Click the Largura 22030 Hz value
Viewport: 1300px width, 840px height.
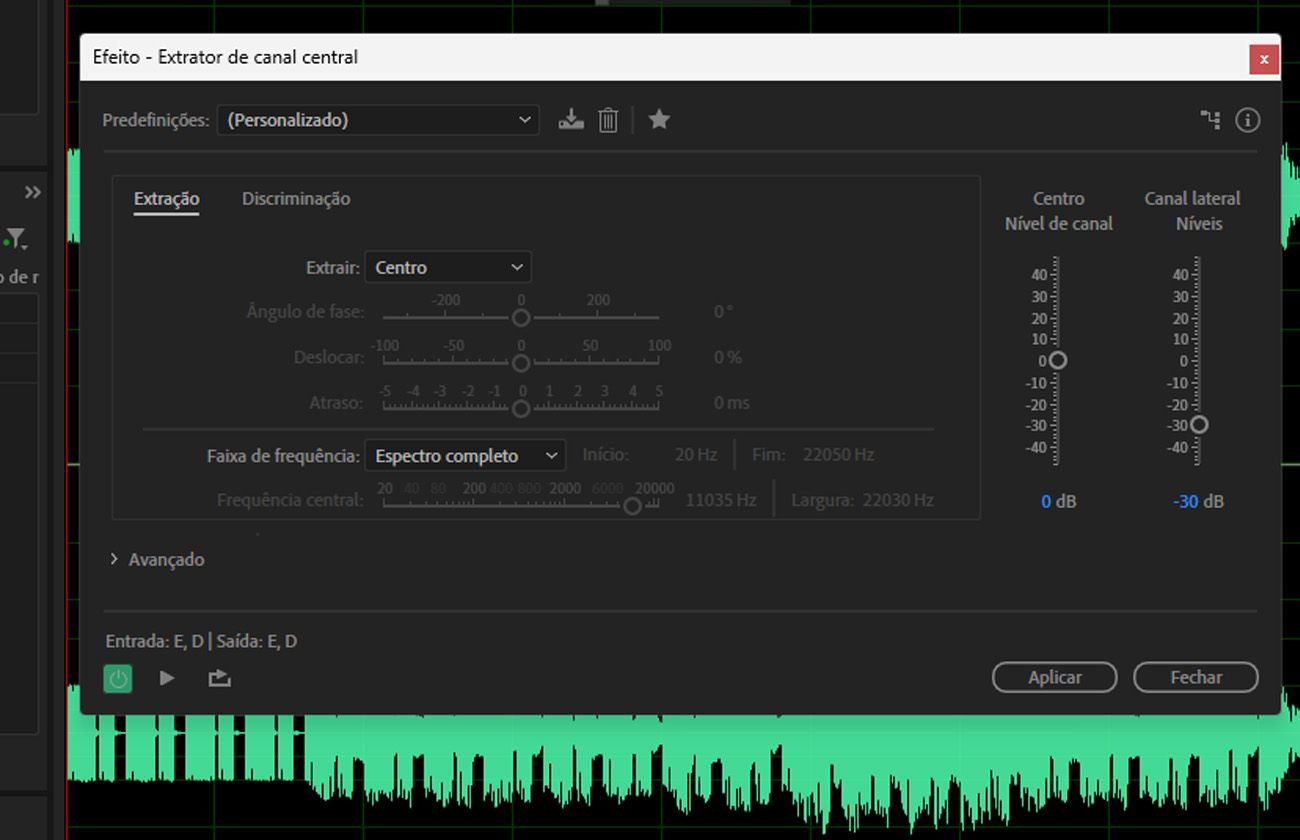point(898,500)
